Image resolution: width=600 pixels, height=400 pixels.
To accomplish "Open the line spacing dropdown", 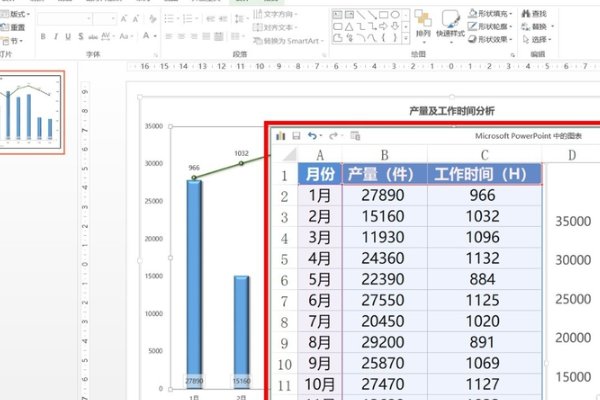I will [x=240, y=18].
